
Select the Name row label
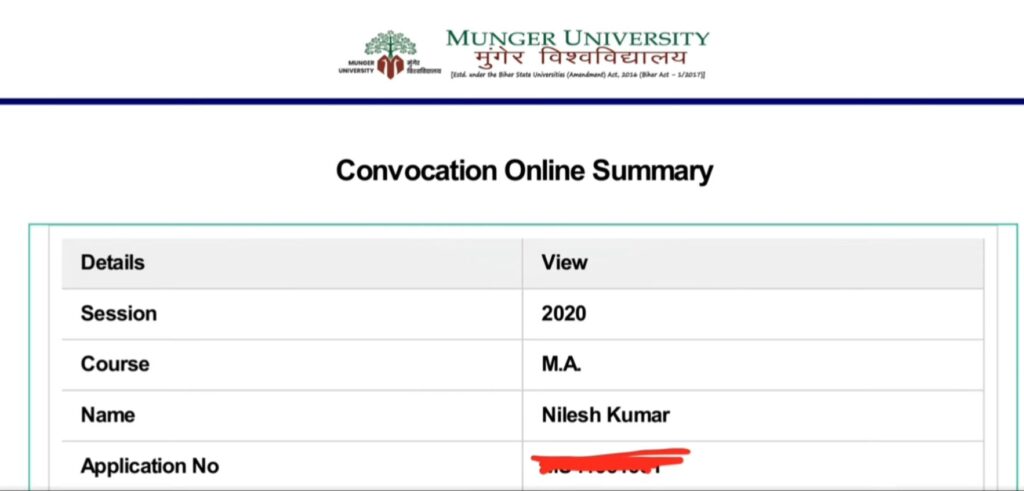[107, 415]
